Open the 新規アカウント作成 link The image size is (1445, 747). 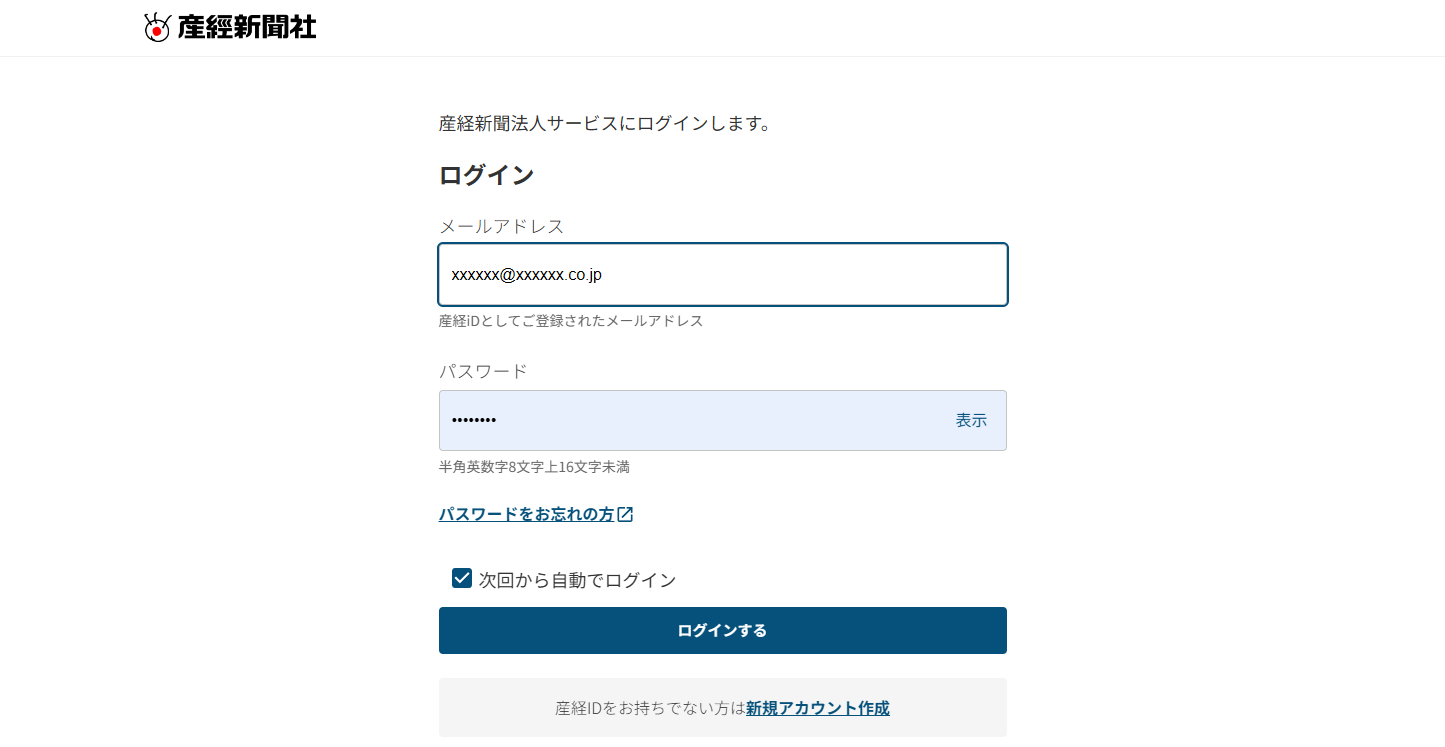click(817, 708)
